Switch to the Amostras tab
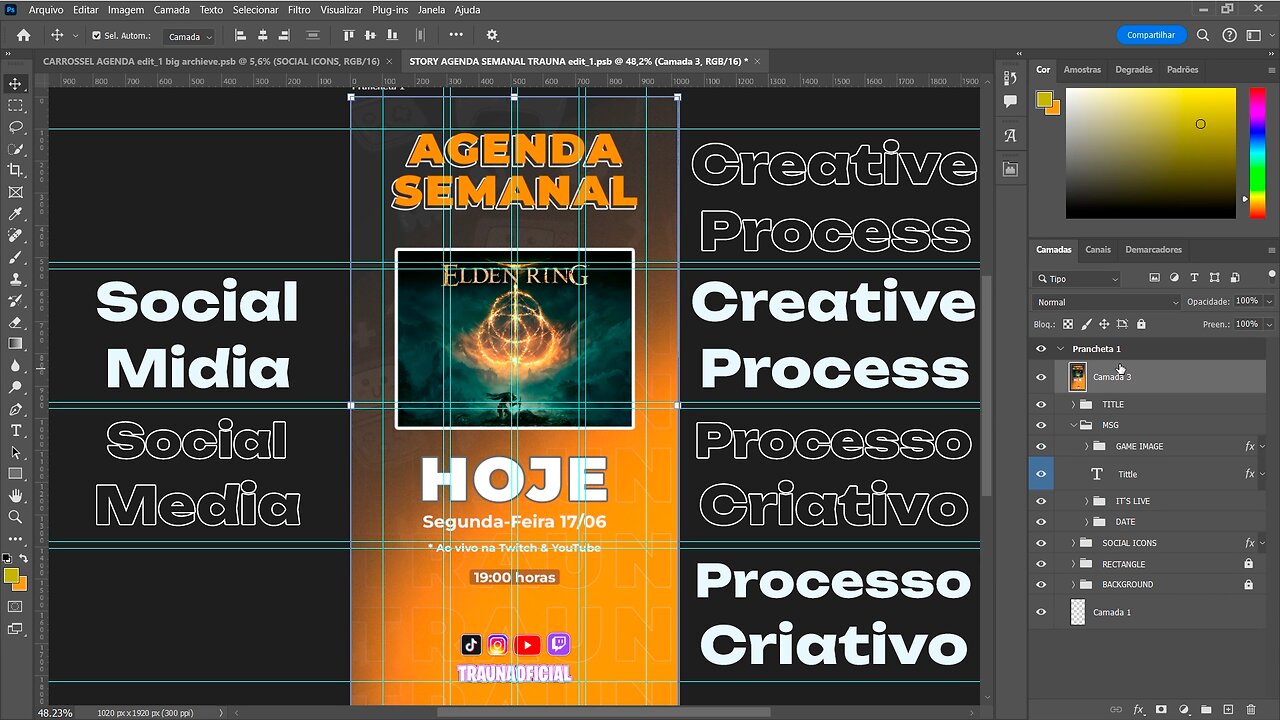Image resolution: width=1280 pixels, height=720 pixels. [1082, 70]
